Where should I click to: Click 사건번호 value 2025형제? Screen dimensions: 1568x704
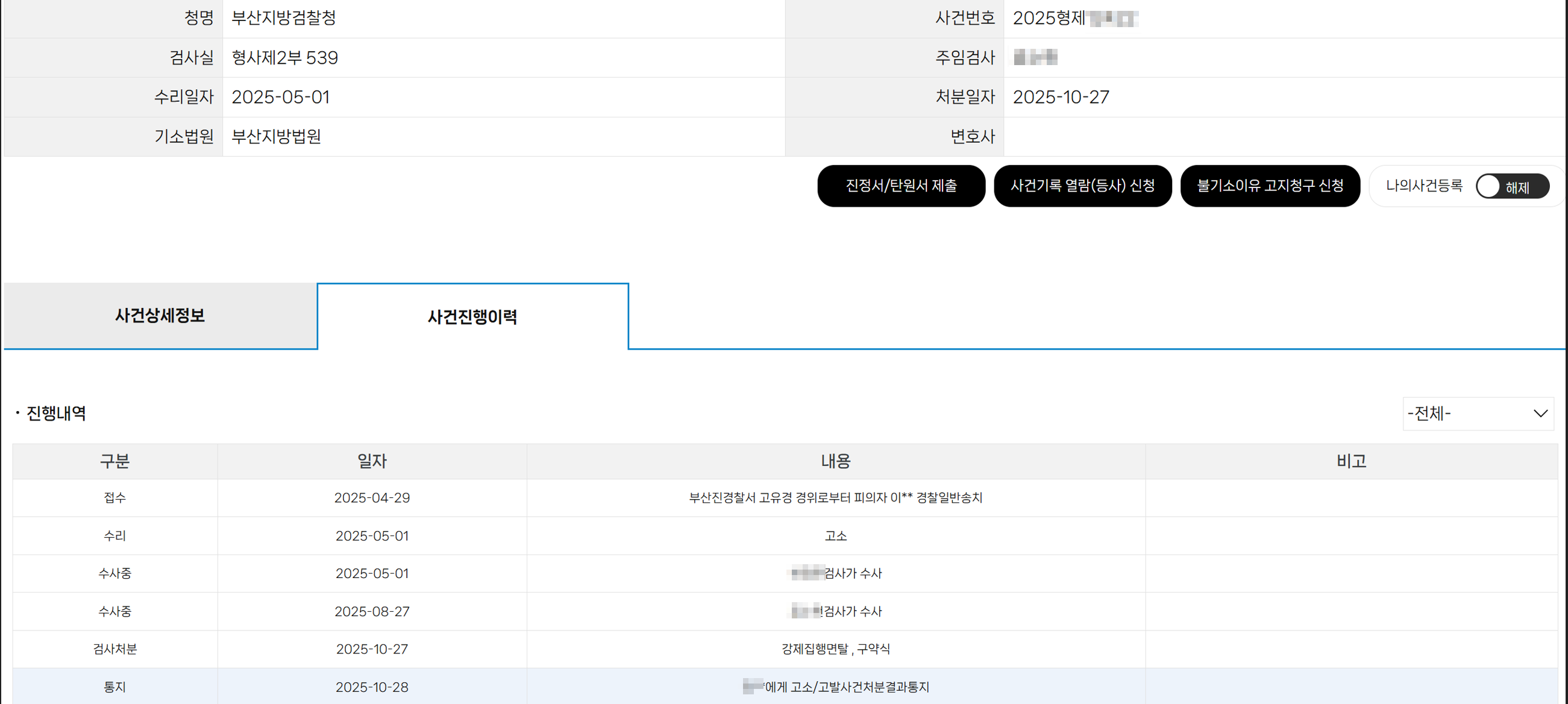1048,18
